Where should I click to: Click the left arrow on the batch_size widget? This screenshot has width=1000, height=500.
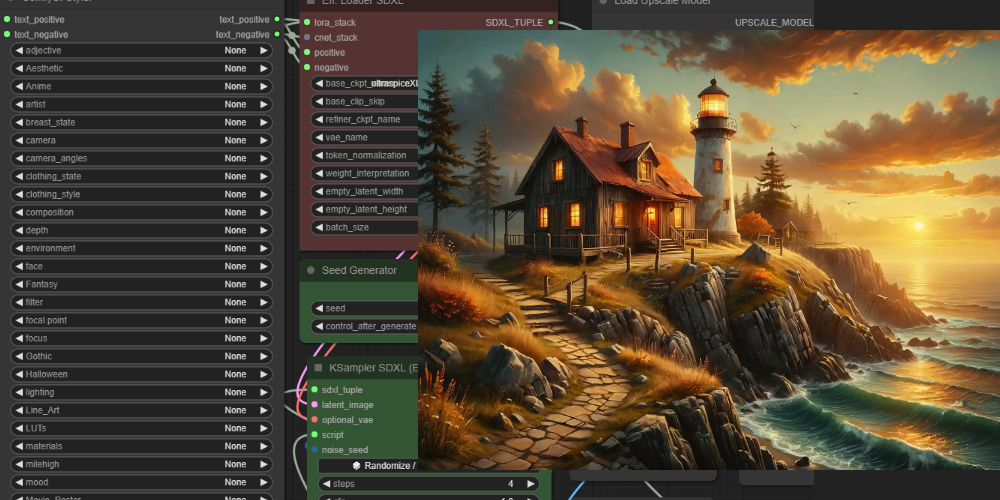point(318,227)
